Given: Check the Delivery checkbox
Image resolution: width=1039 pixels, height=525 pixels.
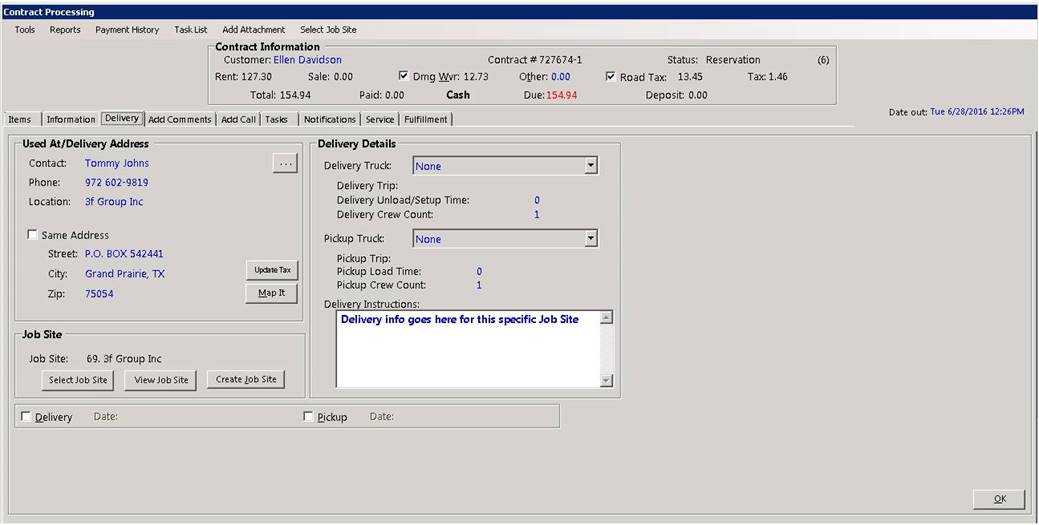Looking at the screenshot, I should 26,416.
